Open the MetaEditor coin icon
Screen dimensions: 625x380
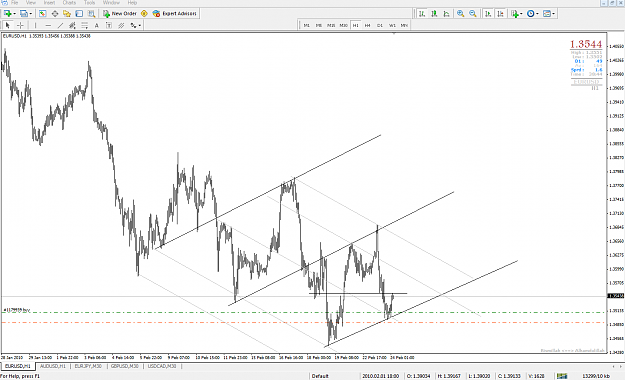point(144,14)
